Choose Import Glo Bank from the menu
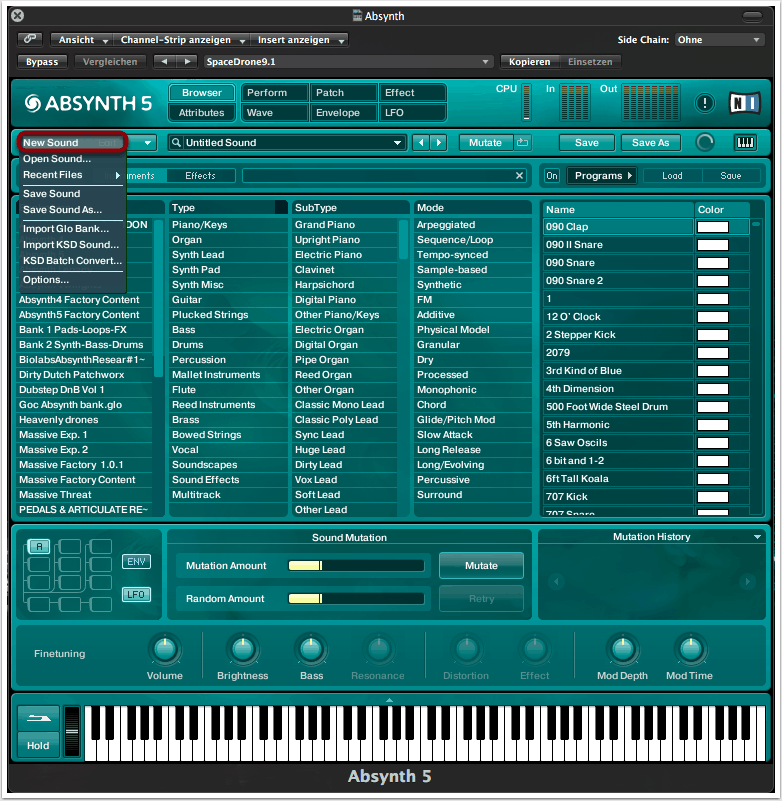Image resolution: width=782 pixels, height=801 pixels. coord(66,229)
